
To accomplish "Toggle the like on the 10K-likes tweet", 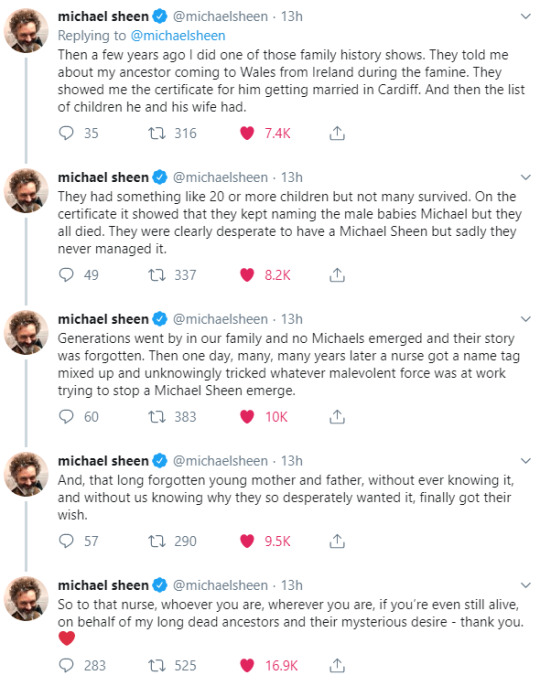I will (x=247, y=416).
